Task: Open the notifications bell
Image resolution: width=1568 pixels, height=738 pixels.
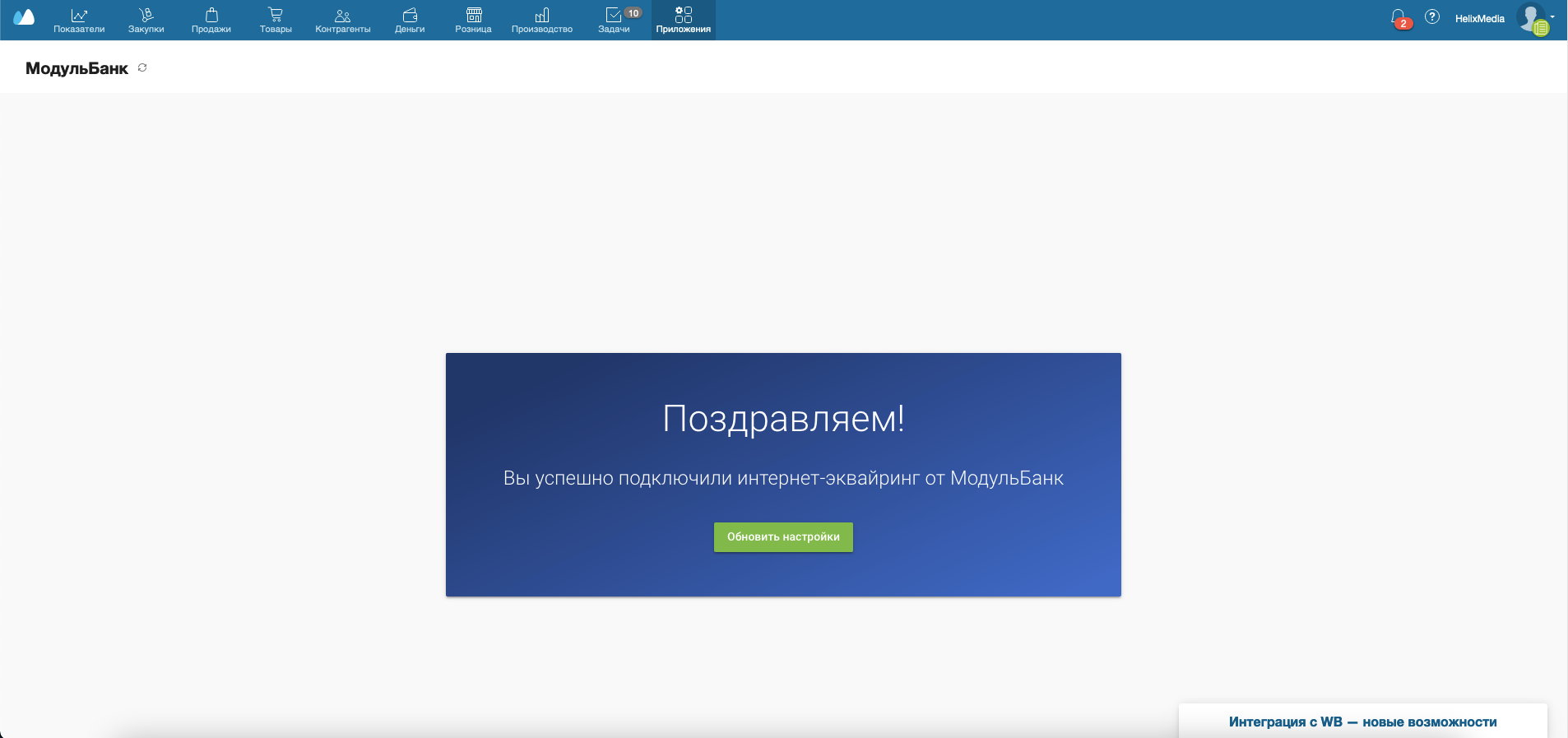Action: 1399,18
